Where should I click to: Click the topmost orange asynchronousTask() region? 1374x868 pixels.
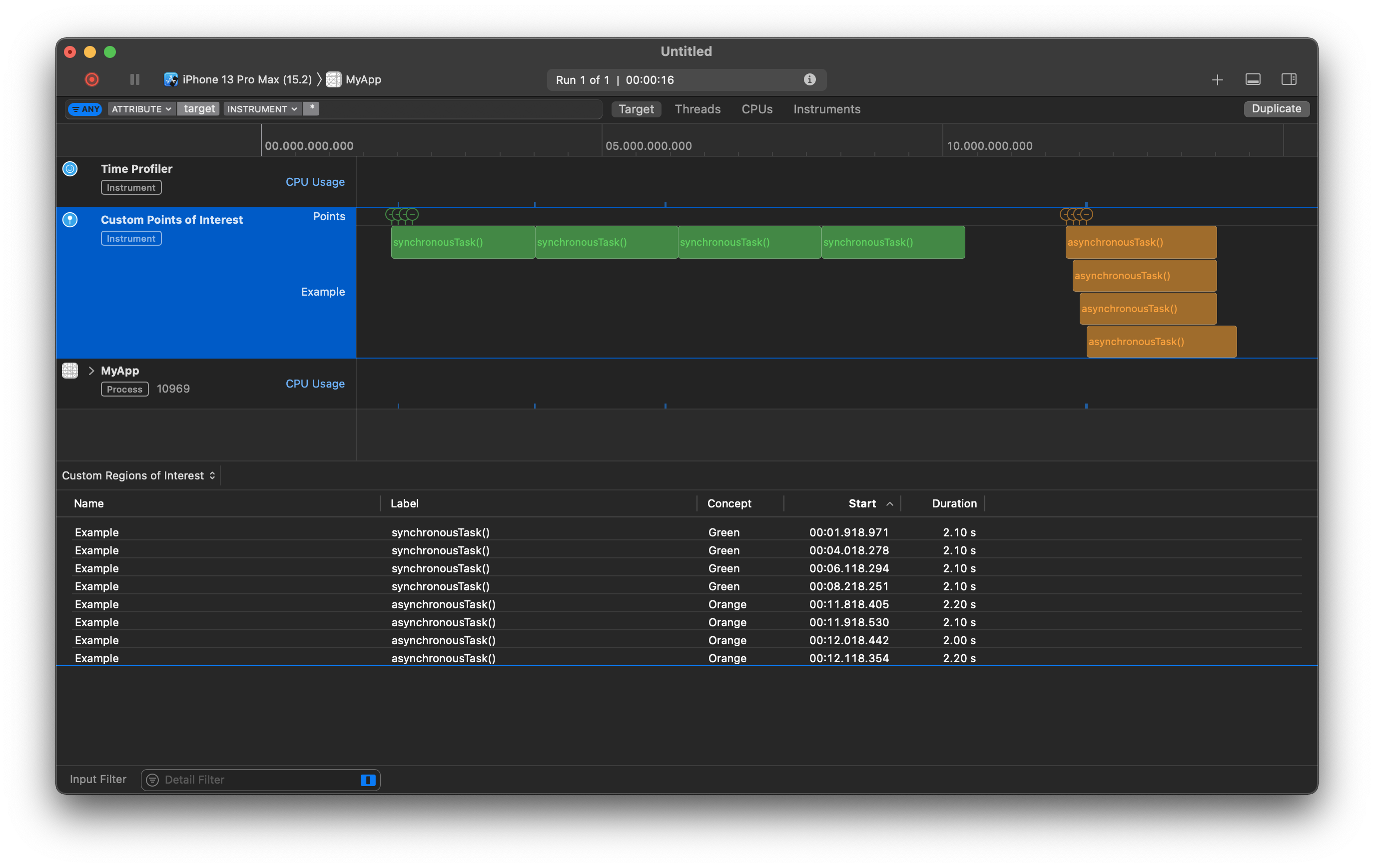pyautogui.click(x=1141, y=242)
